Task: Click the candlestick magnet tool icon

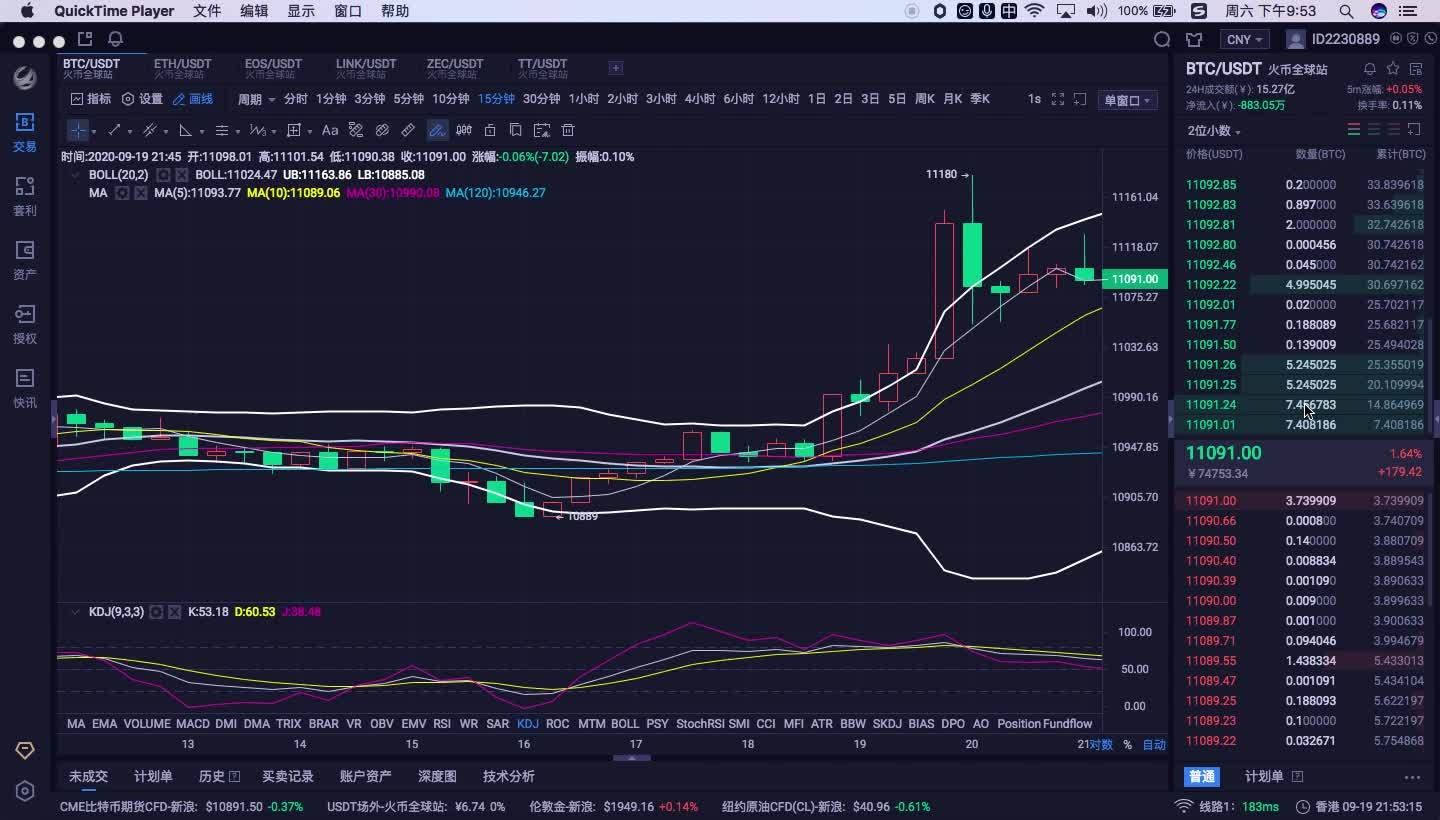Action: pyautogui.click(x=464, y=130)
